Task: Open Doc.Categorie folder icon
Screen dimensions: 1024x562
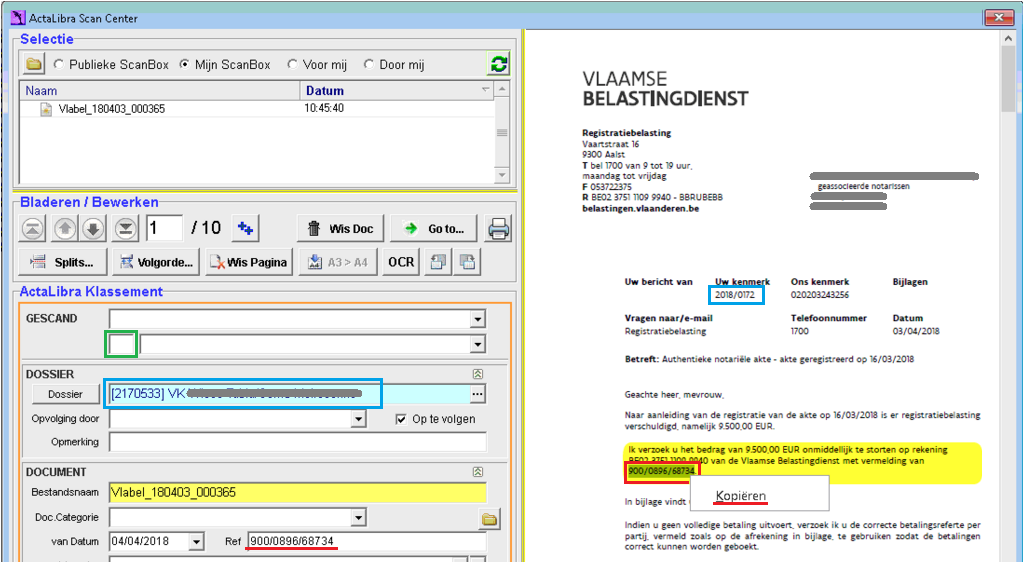Action: 490,520
